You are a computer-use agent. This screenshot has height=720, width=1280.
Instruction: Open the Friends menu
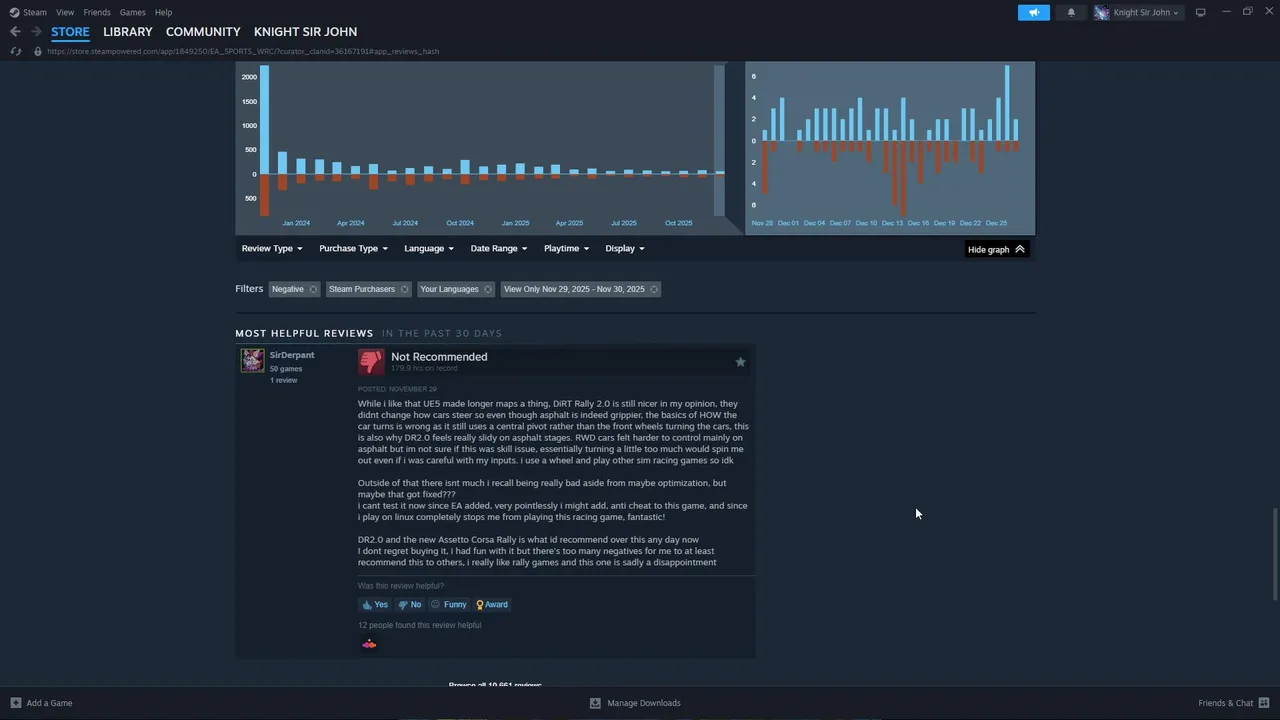[97, 12]
